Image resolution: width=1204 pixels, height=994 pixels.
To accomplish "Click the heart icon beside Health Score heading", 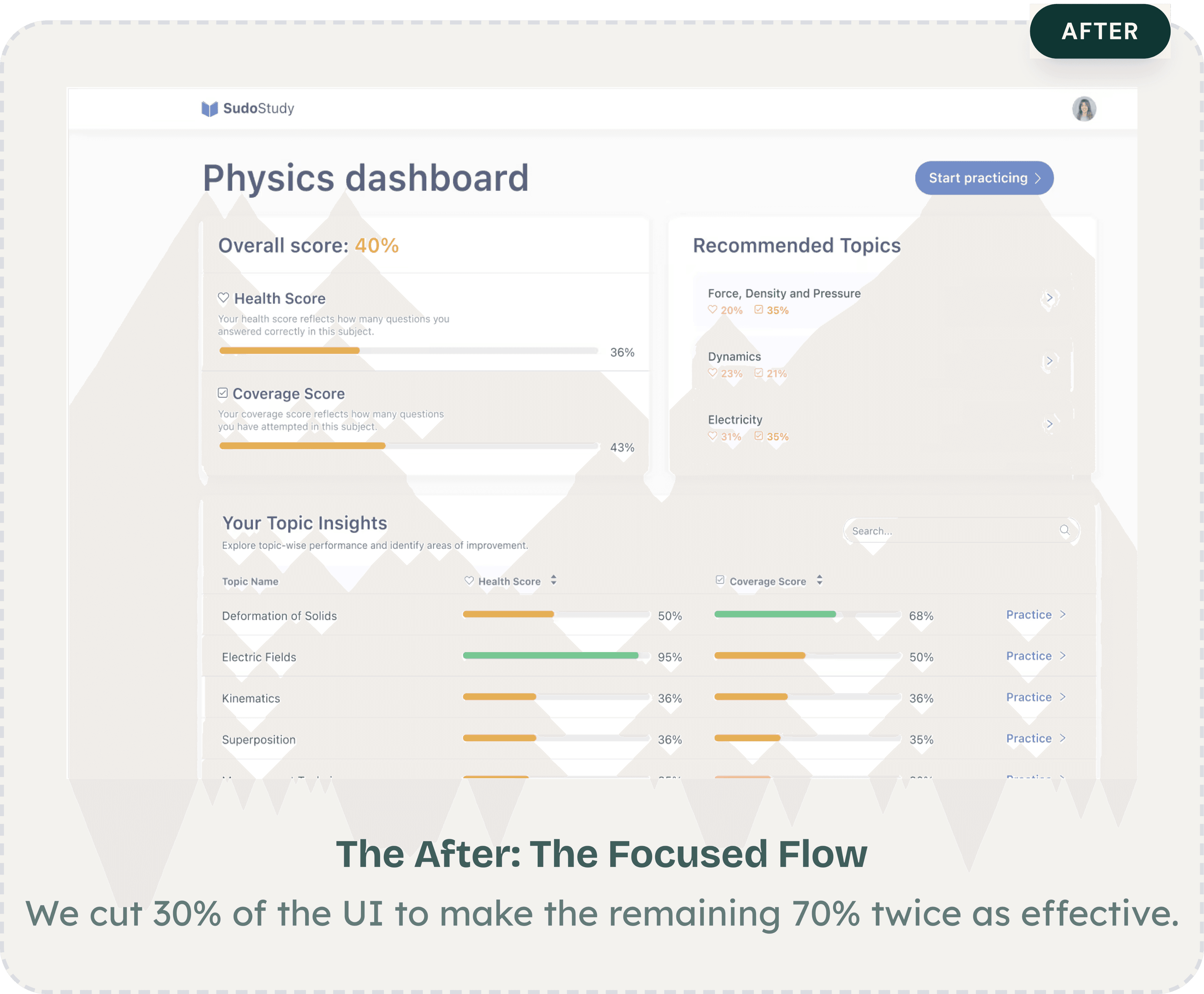I will [223, 298].
